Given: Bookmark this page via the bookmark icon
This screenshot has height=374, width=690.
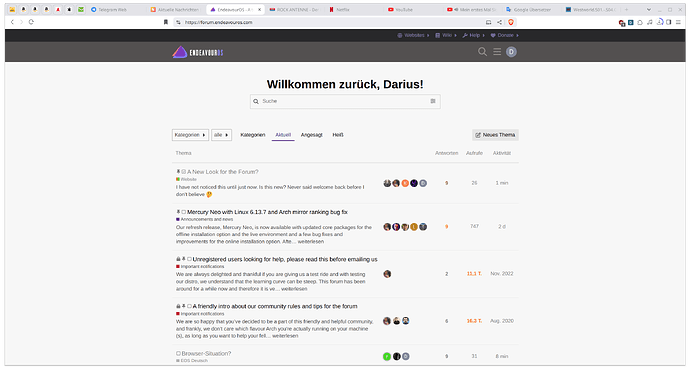Looking at the screenshot, I should (166, 22).
